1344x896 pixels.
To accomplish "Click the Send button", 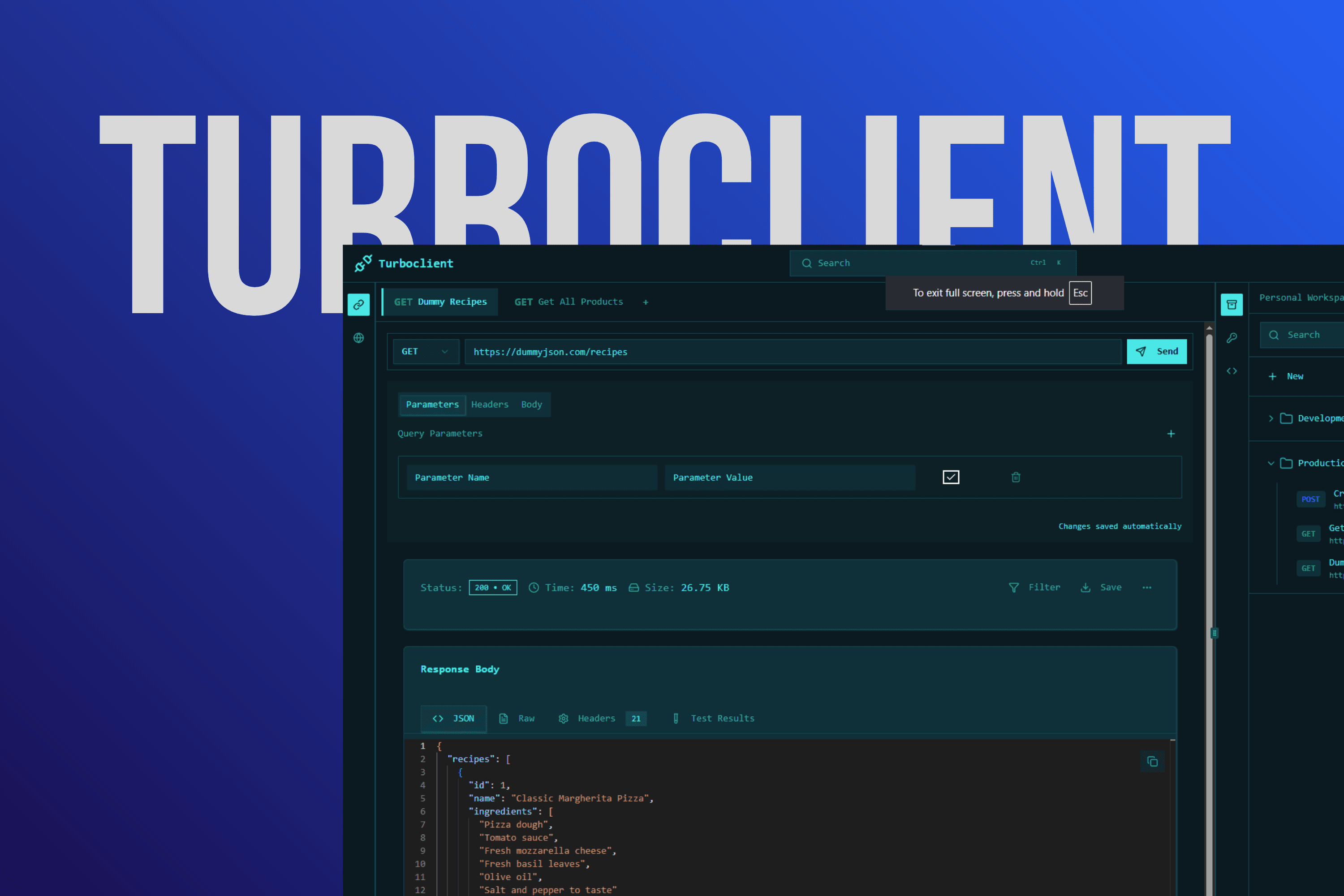I will click(x=1157, y=351).
